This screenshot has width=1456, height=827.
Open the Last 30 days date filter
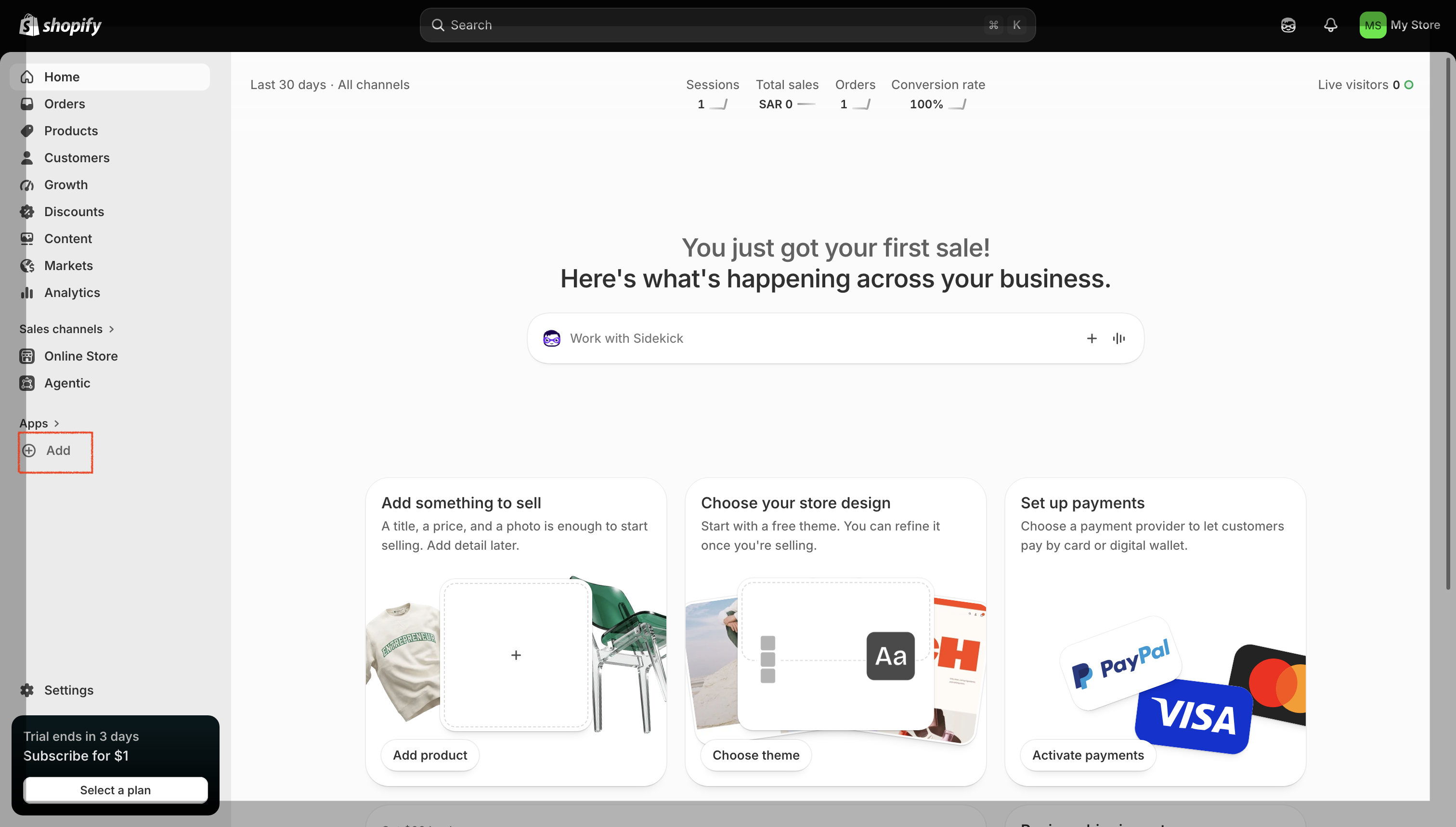pos(288,85)
